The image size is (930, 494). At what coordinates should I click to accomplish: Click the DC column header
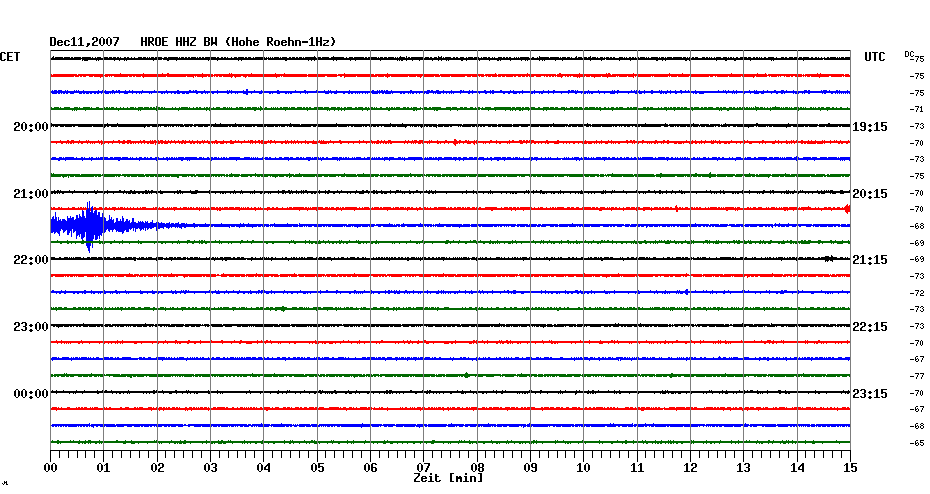point(909,54)
